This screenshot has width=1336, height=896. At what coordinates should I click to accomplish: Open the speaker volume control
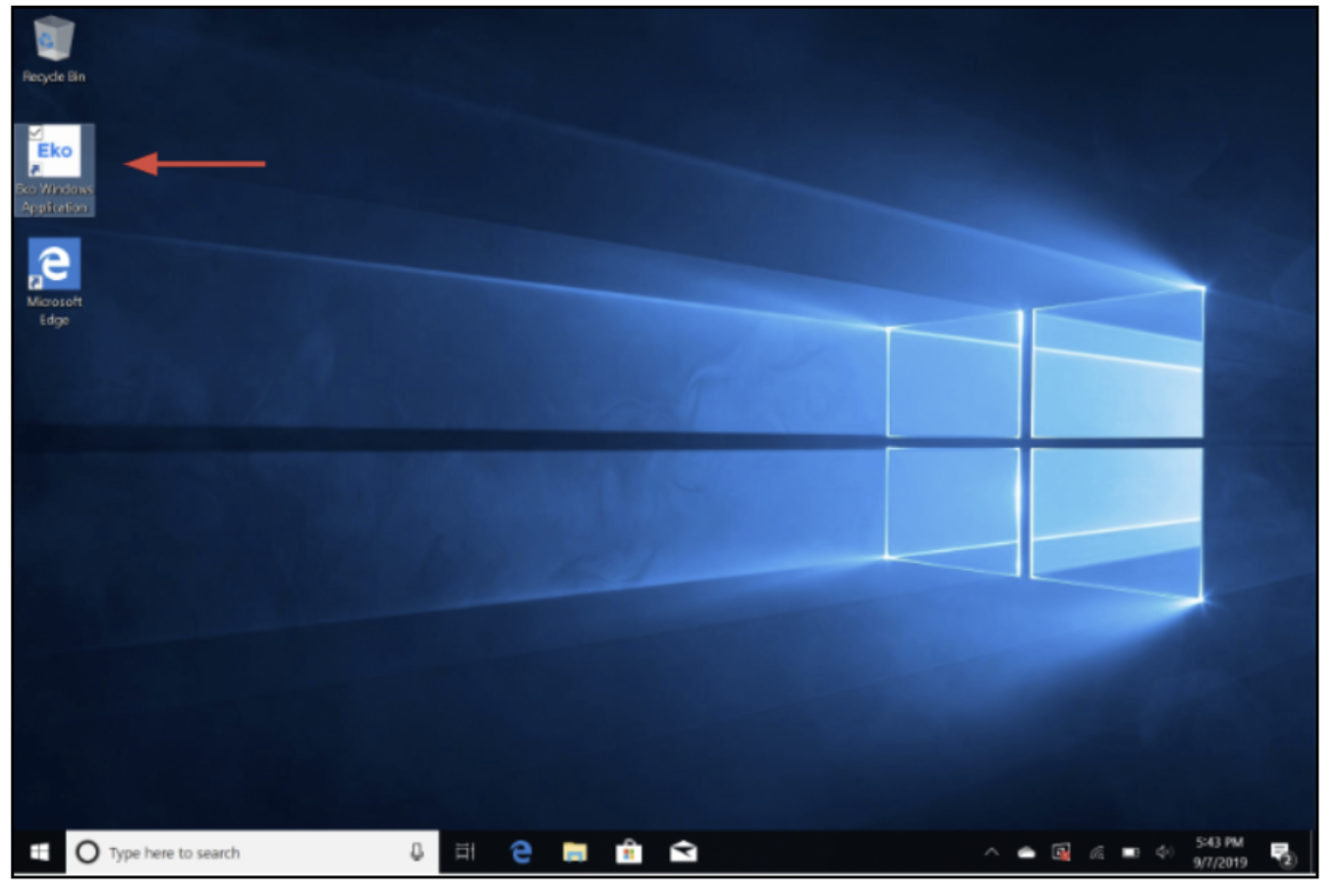(x=1165, y=852)
